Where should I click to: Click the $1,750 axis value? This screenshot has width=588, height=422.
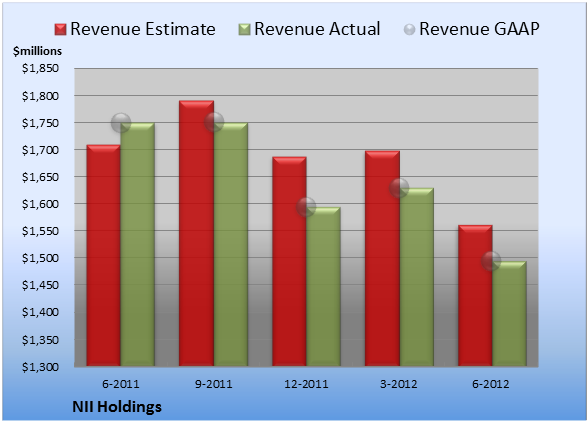[x=40, y=123]
